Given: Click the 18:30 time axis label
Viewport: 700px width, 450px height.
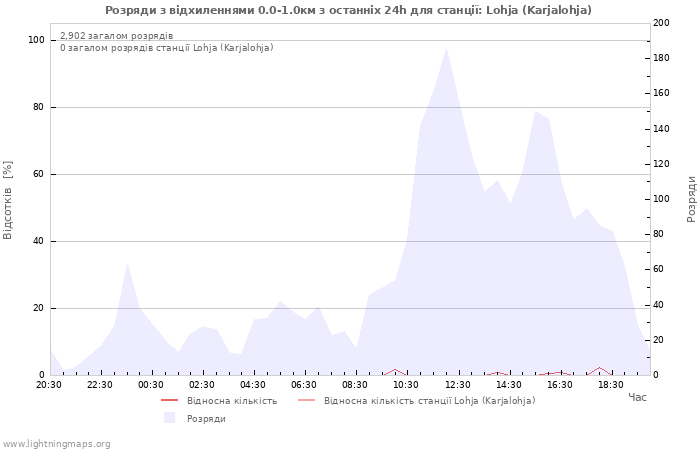Looking at the screenshot, I should click(610, 385).
